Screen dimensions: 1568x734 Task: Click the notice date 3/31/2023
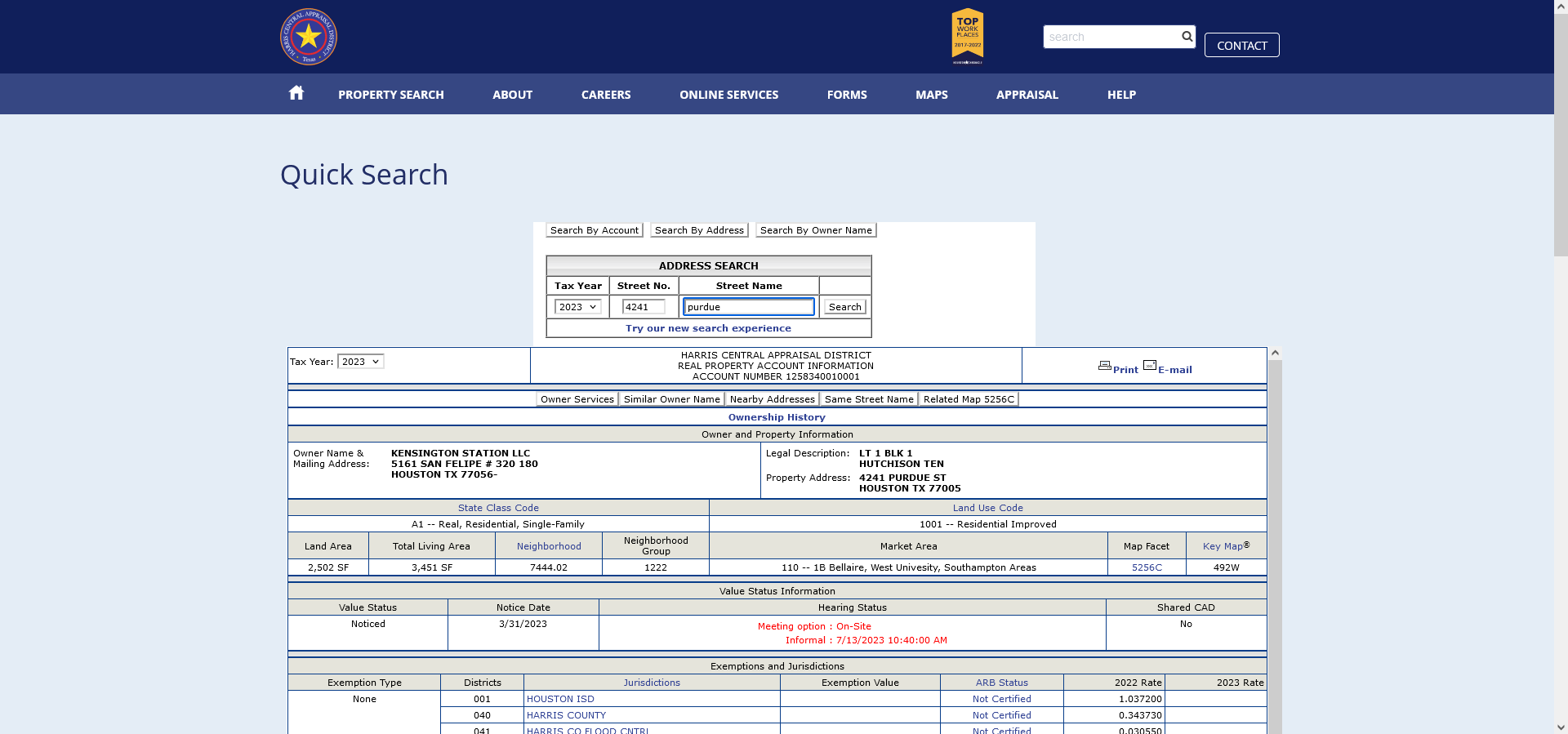pyautogui.click(x=523, y=624)
